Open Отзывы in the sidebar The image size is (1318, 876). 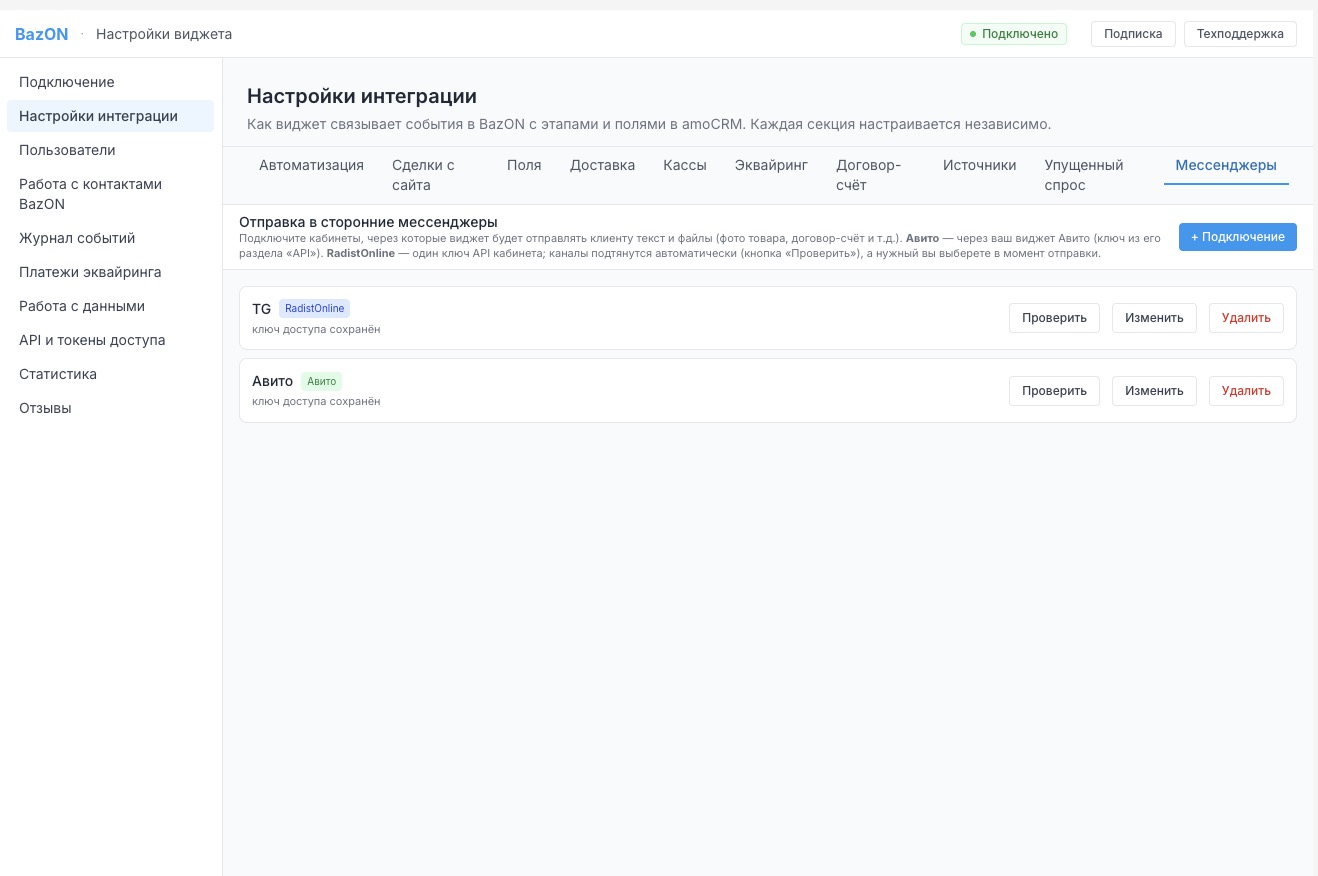[x=110, y=408]
